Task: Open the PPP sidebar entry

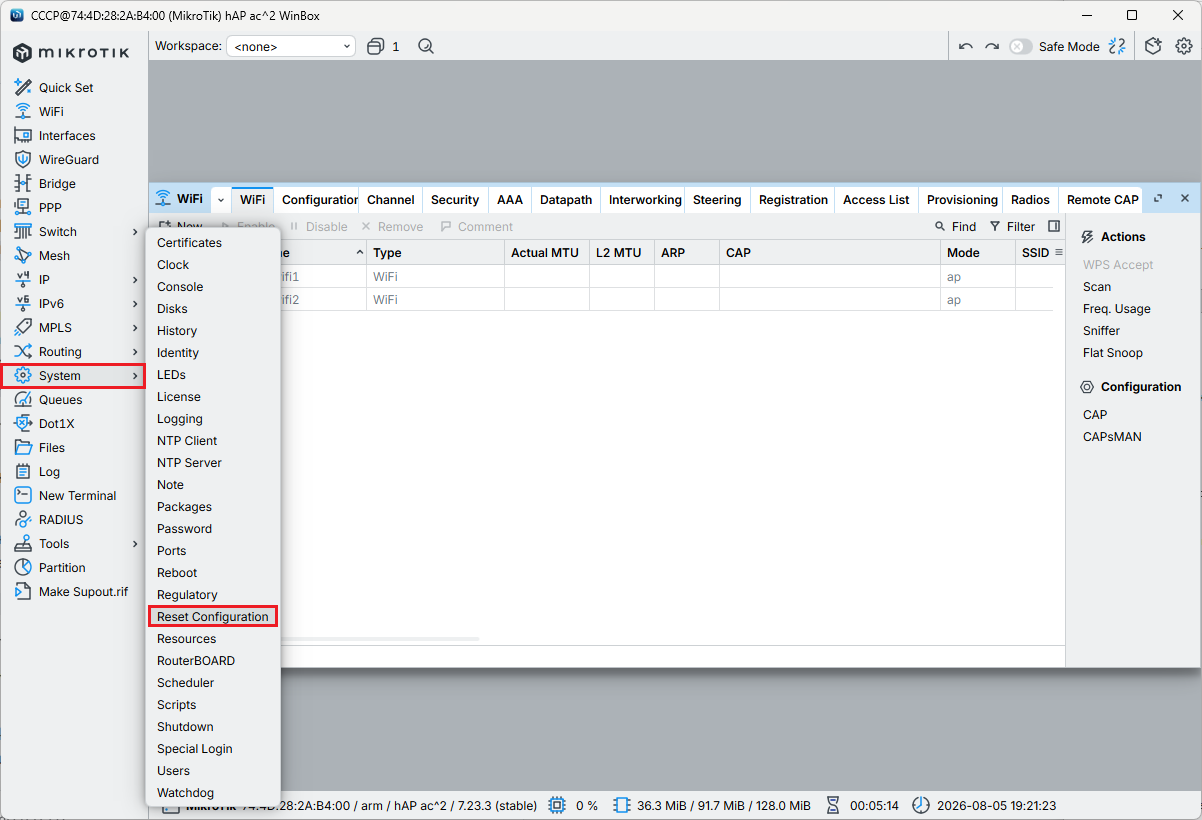Action: coord(50,208)
